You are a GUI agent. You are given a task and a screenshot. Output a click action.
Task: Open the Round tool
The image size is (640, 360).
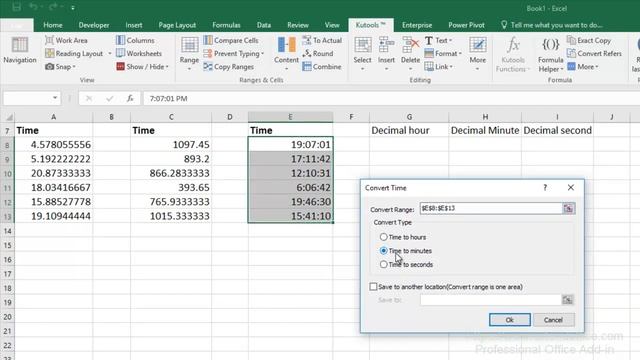tap(318, 53)
